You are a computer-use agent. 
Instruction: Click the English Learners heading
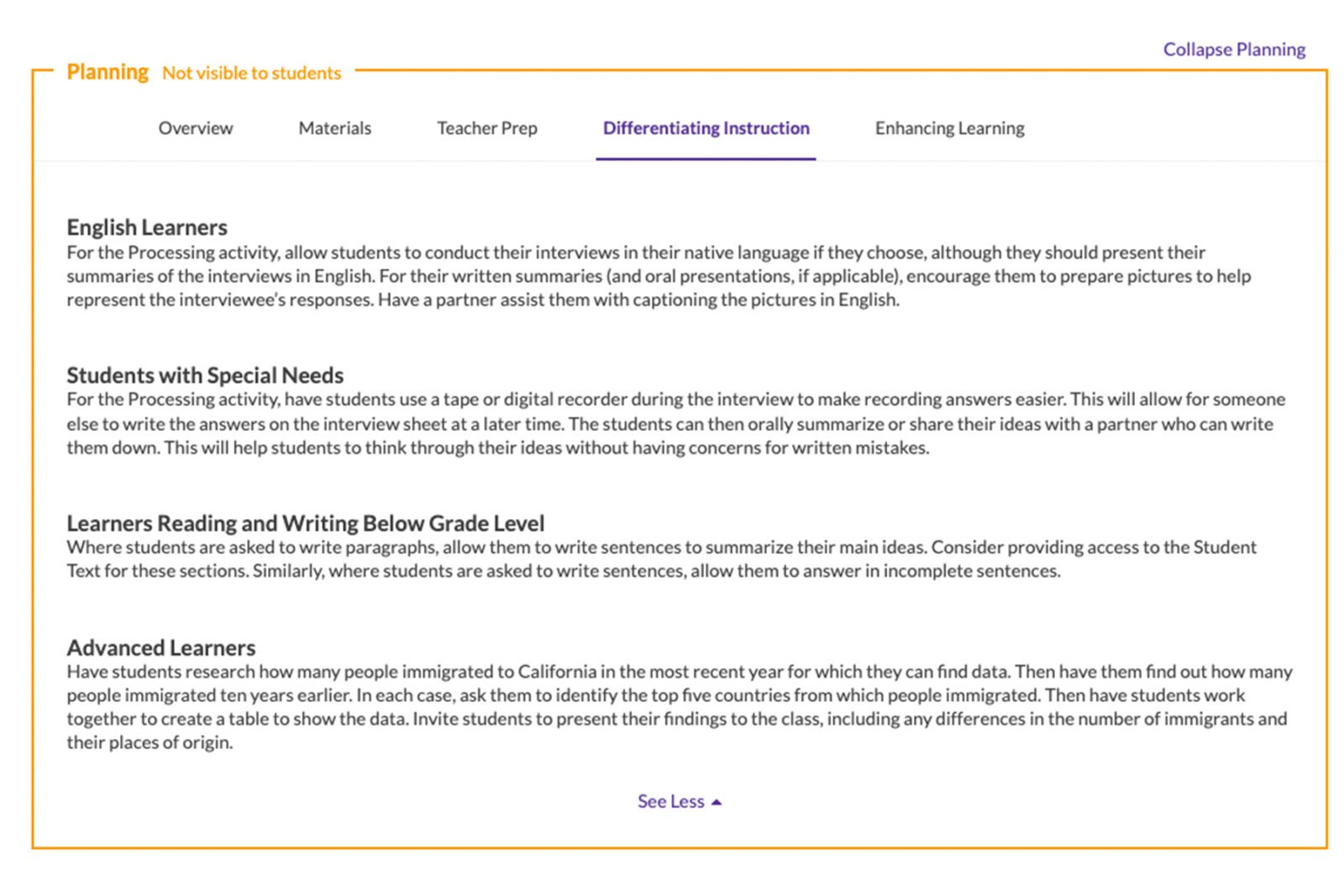(x=147, y=227)
